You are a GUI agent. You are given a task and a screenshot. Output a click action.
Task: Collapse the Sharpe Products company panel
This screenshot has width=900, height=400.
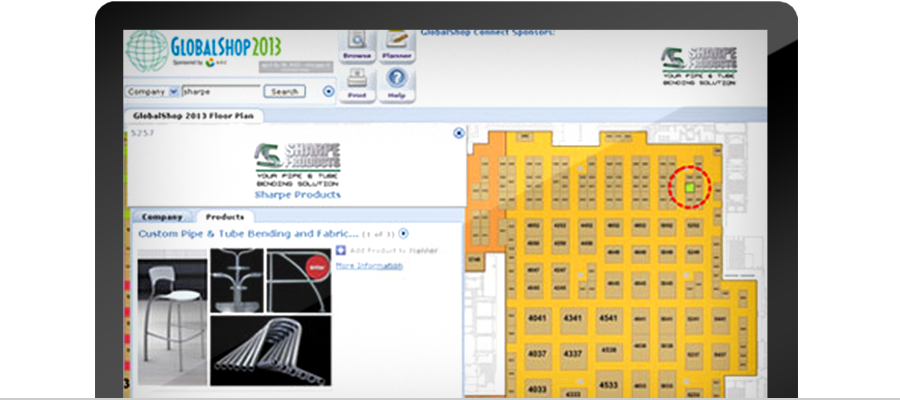[459, 133]
